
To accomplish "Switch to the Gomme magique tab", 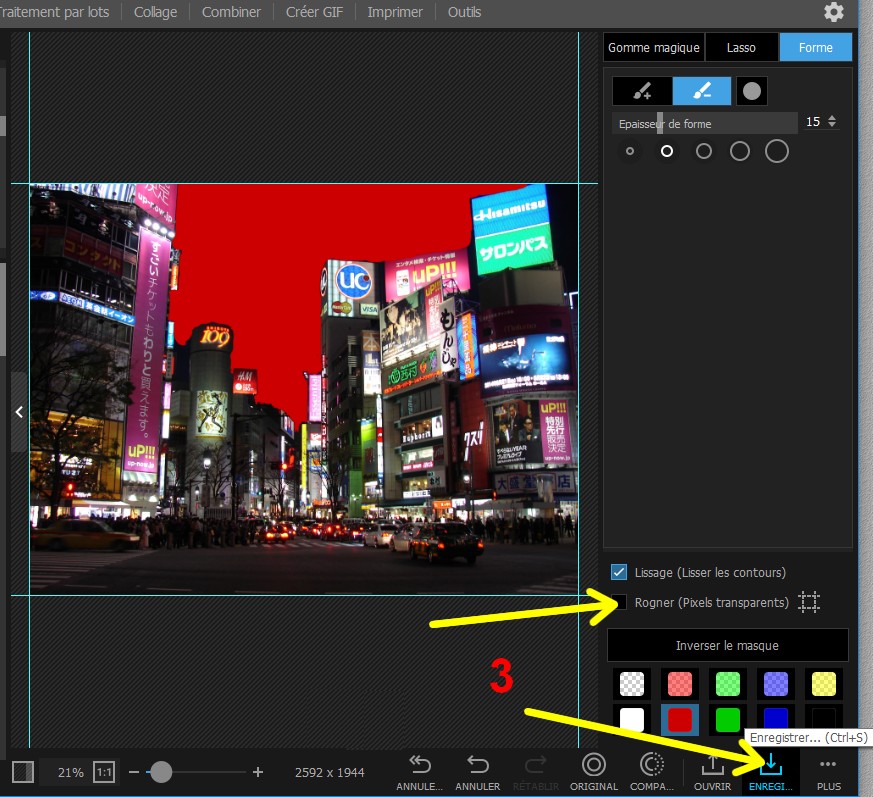I will (x=654, y=47).
